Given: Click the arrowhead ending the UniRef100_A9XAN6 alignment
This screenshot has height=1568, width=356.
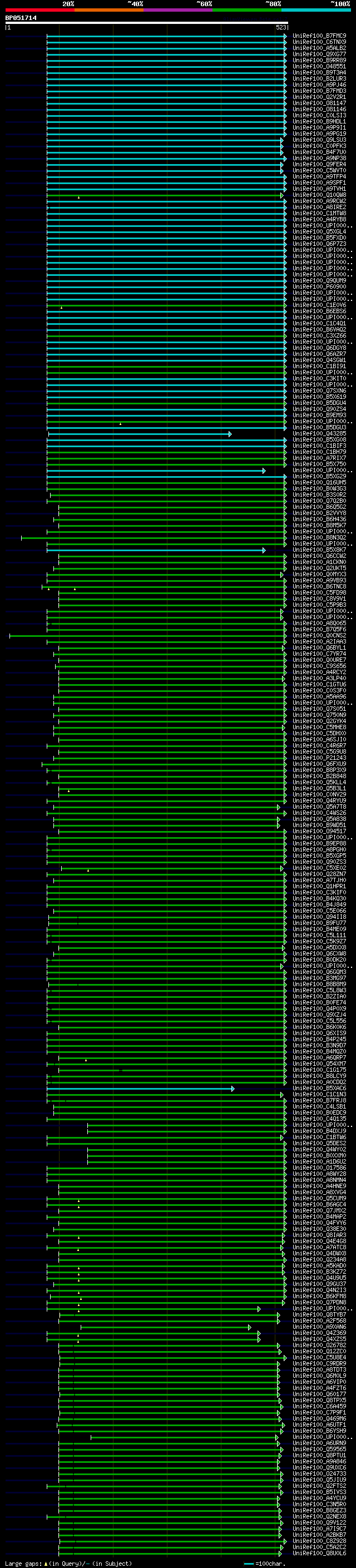Looking at the screenshot, I should tap(250, 1327).
